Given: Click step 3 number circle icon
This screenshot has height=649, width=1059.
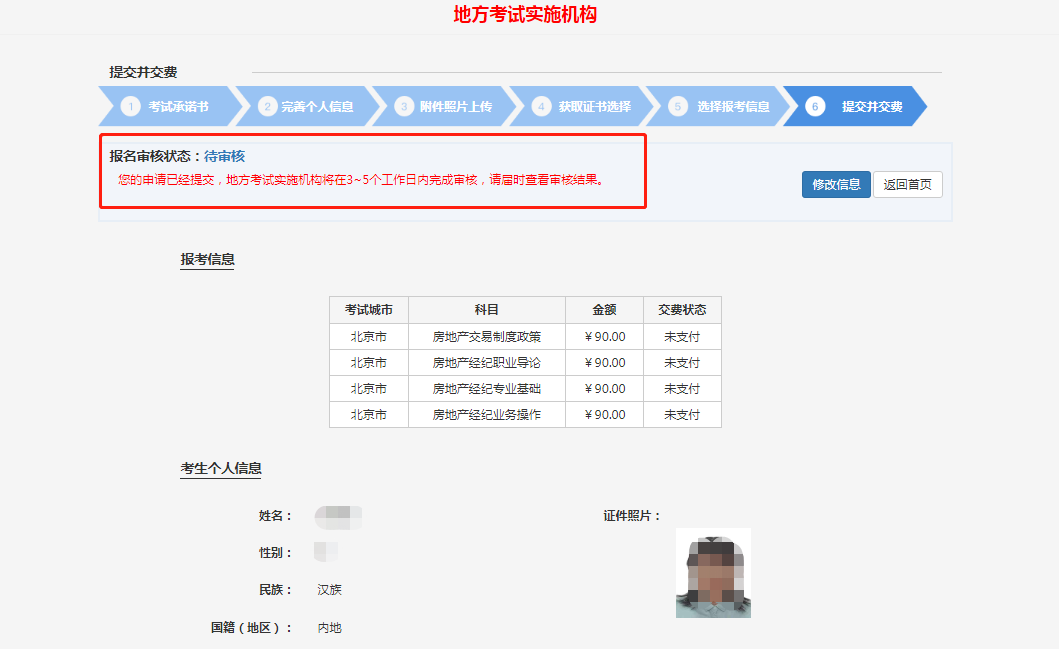Looking at the screenshot, I should (404, 106).
